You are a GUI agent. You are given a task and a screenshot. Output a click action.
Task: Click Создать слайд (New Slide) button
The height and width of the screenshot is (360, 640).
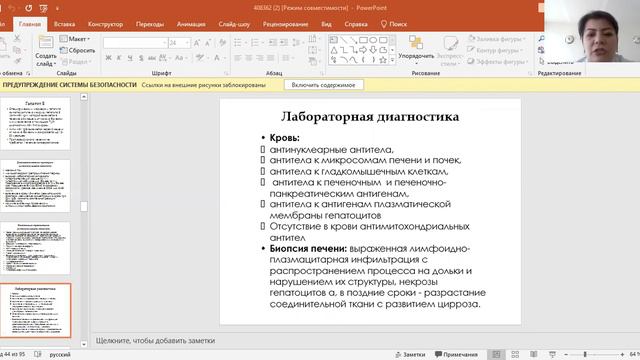(x=45, y=52)
